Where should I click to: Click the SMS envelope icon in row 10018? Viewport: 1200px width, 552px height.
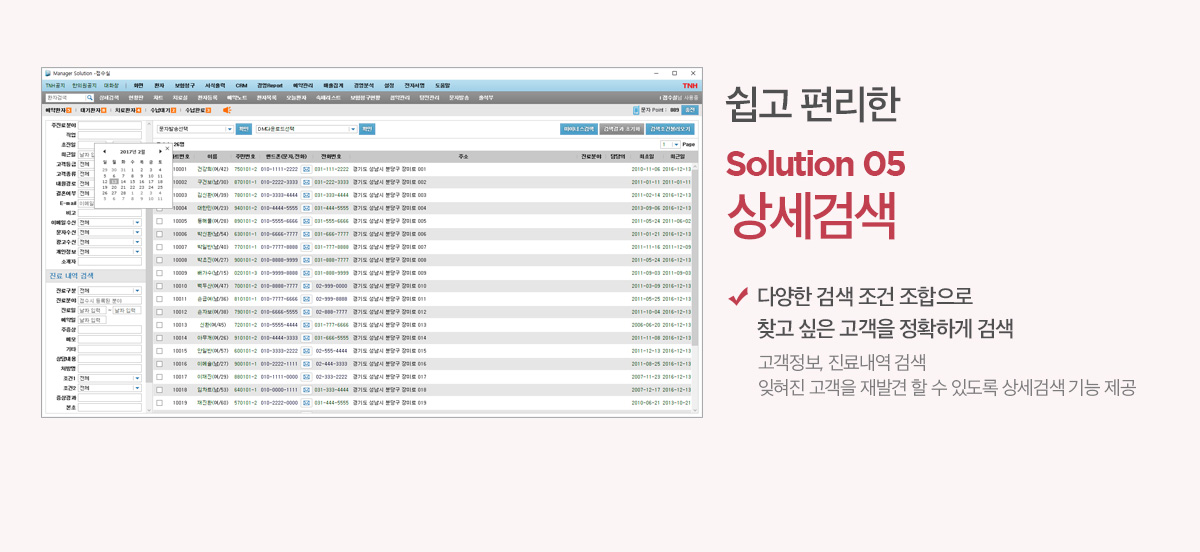(x=307, y=389)
